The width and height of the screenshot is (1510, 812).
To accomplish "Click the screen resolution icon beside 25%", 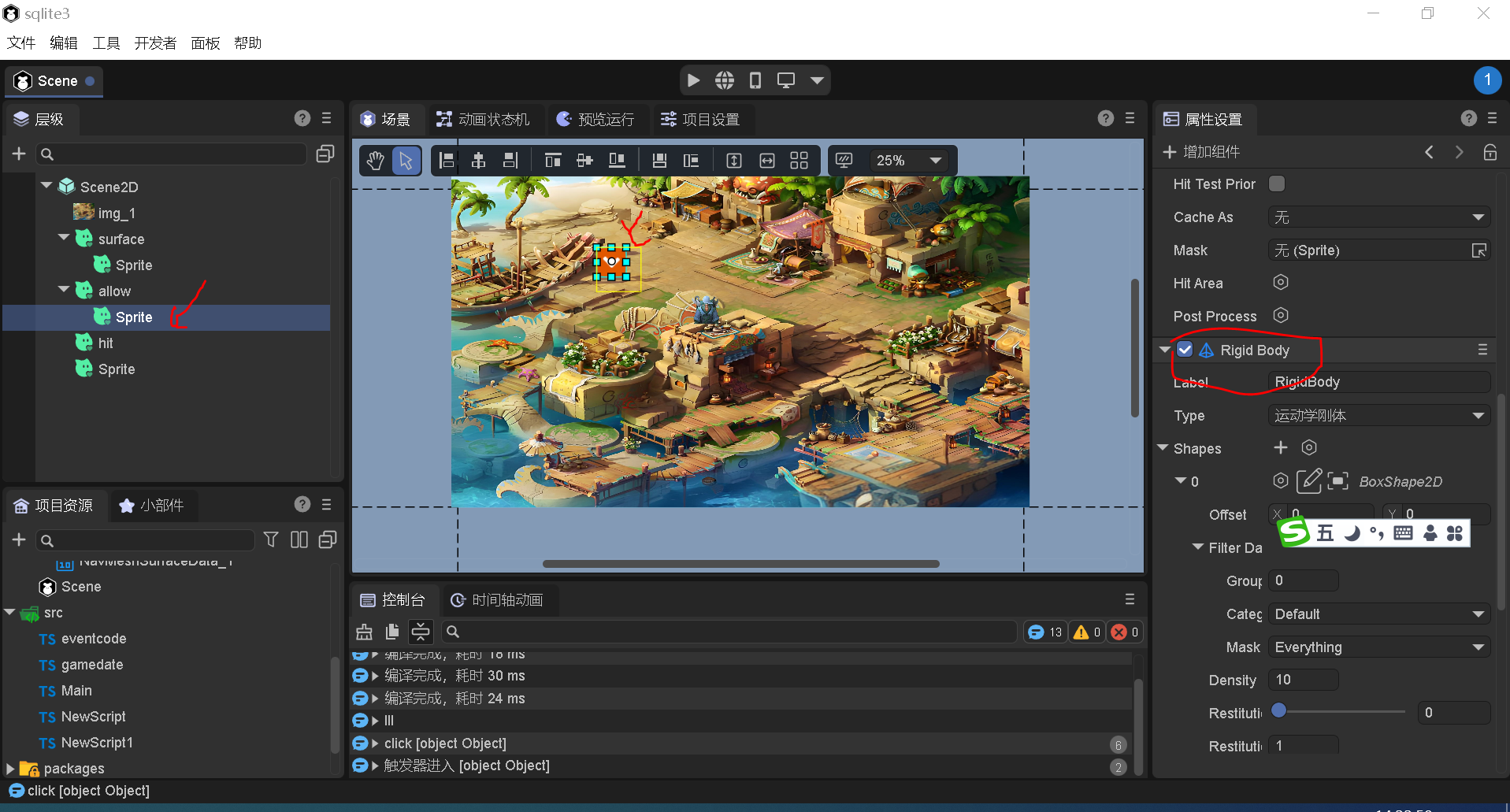I will tap(844, 161).
